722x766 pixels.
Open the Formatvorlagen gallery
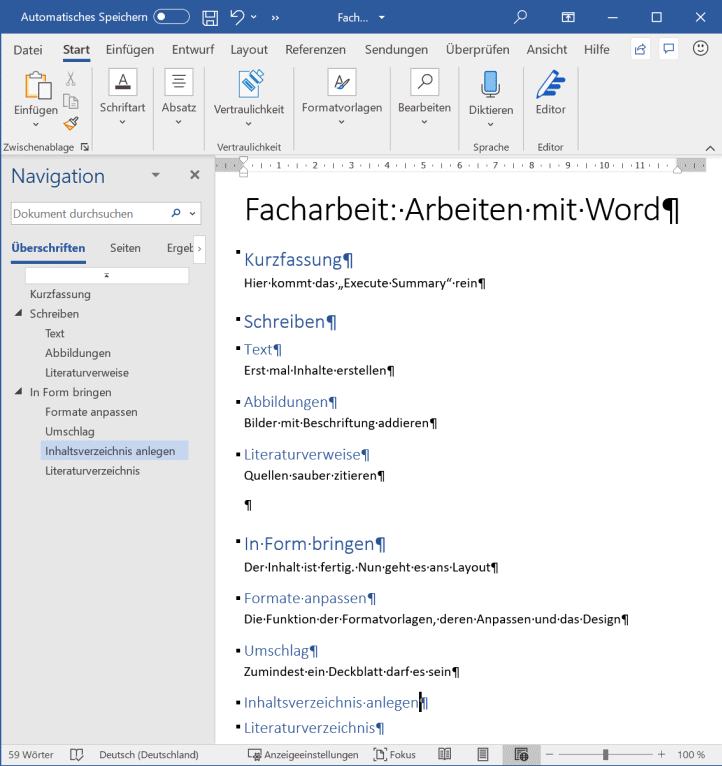(342, 98)
